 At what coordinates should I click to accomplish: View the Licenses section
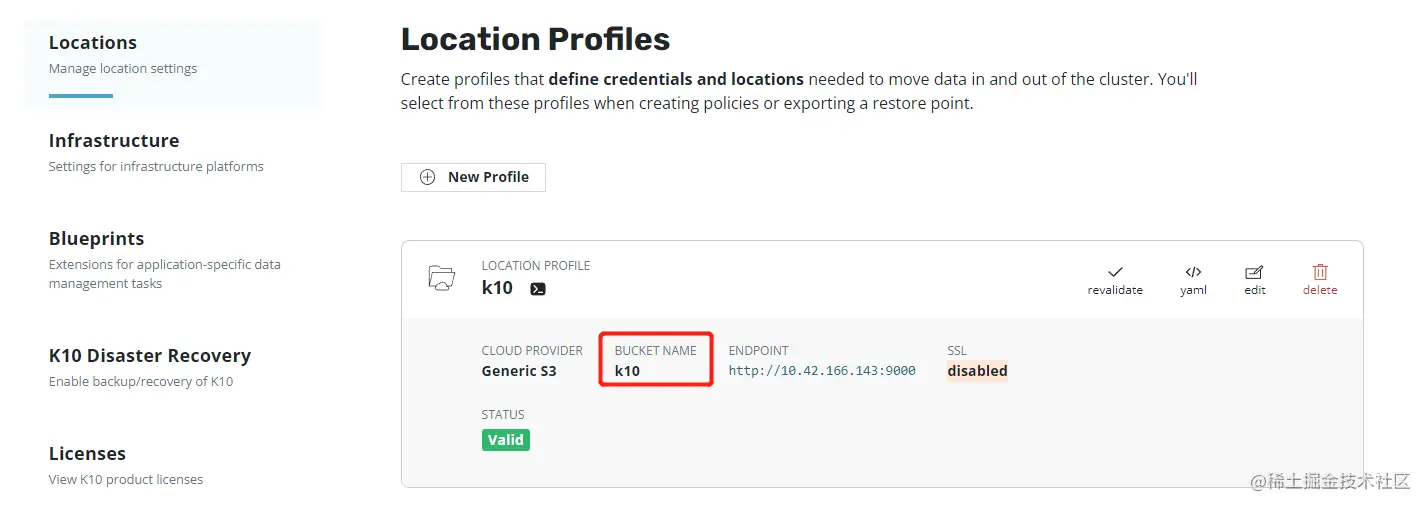click(x=88, y=454)
